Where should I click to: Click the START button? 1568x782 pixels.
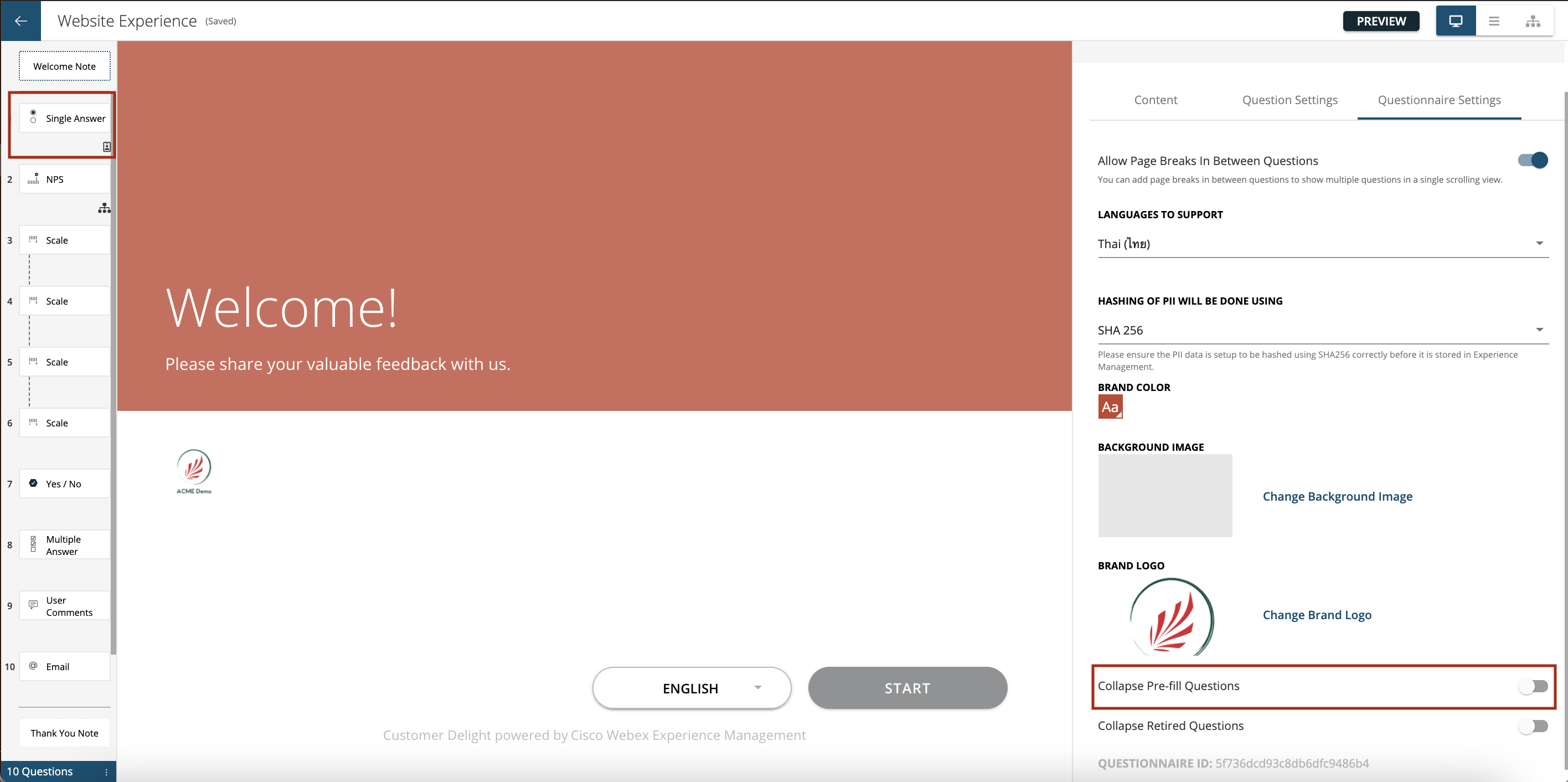coord(907,688)
